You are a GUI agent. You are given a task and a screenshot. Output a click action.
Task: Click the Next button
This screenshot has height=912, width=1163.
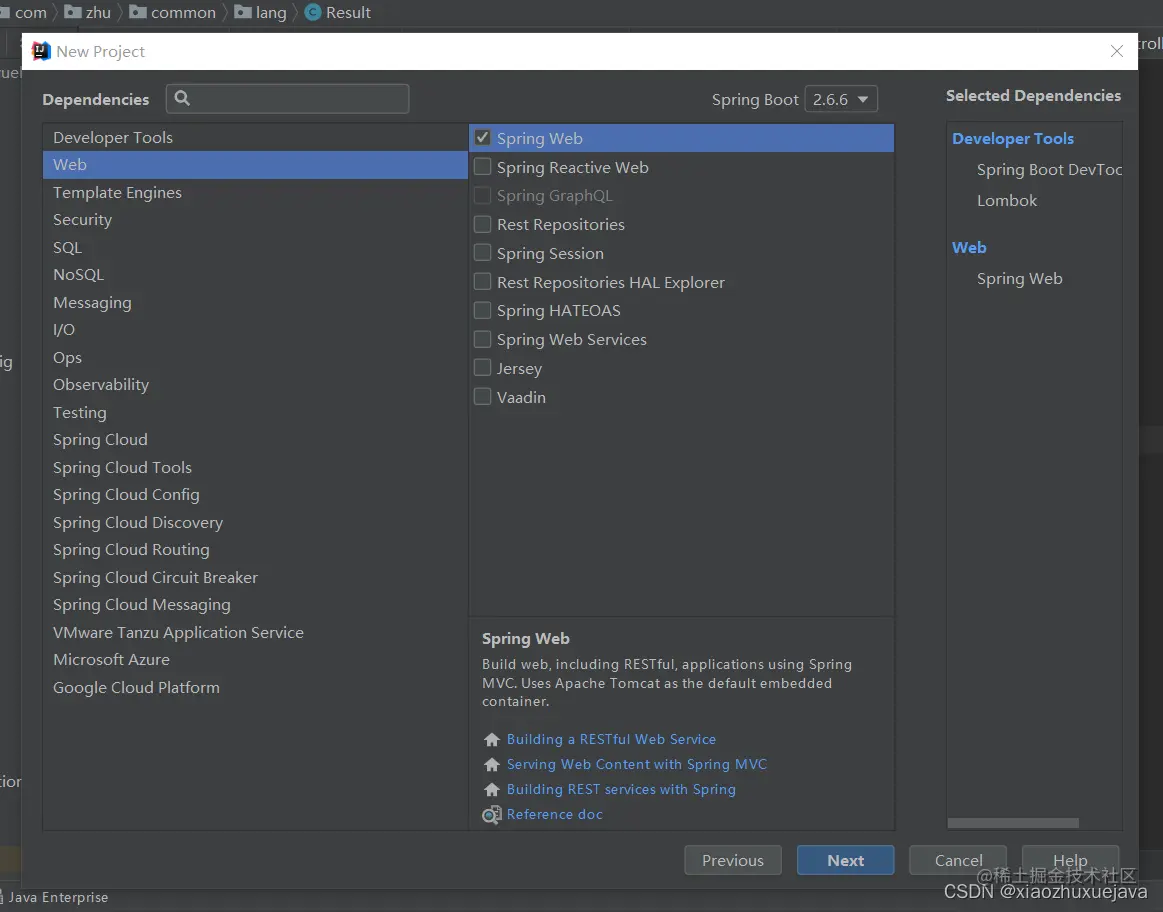(x=846, y=860)
